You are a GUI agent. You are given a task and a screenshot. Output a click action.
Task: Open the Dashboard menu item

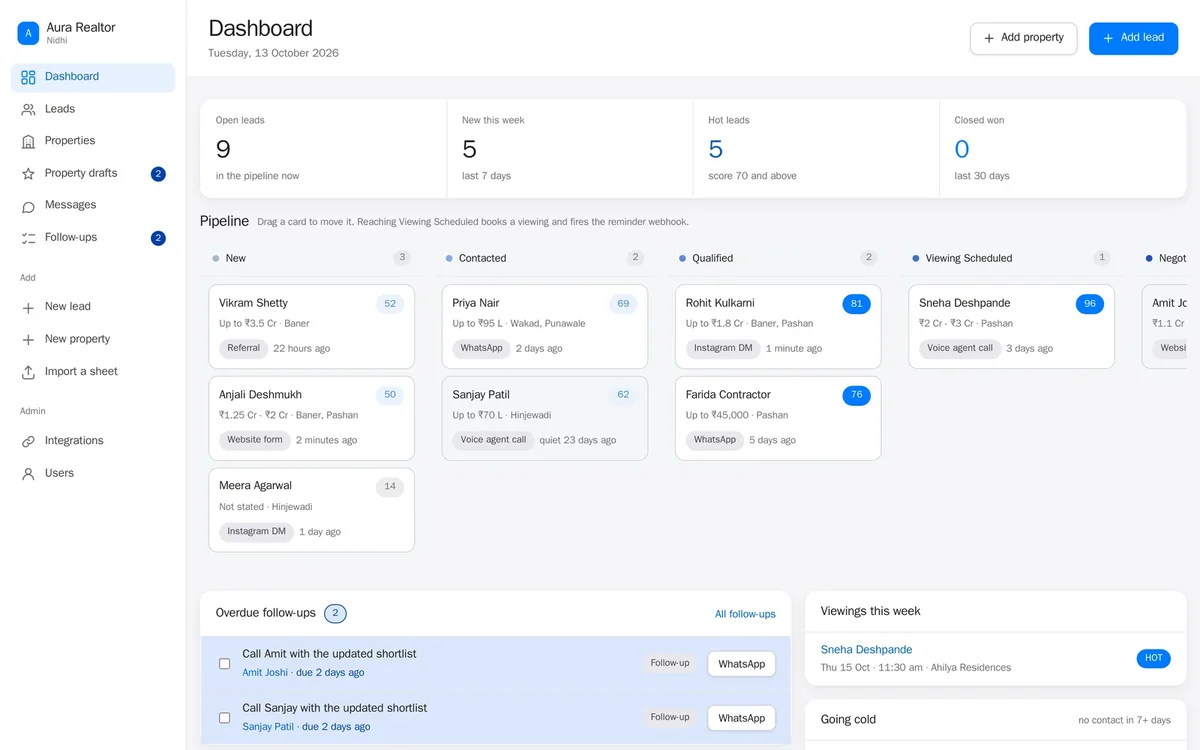click(x=93, y=77)
